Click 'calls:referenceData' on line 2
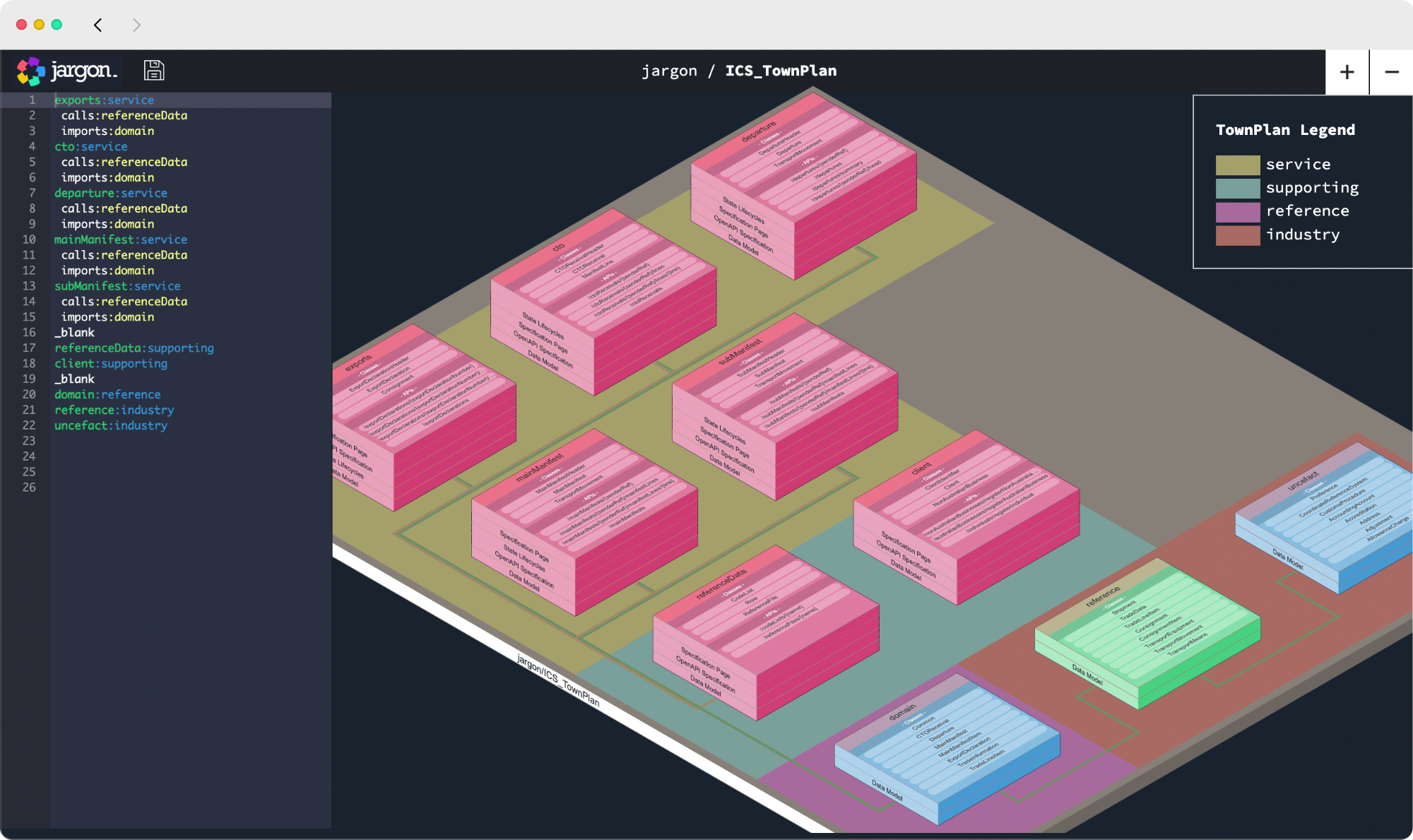This screenshot has width=1413, height=840. pos(124,116)
